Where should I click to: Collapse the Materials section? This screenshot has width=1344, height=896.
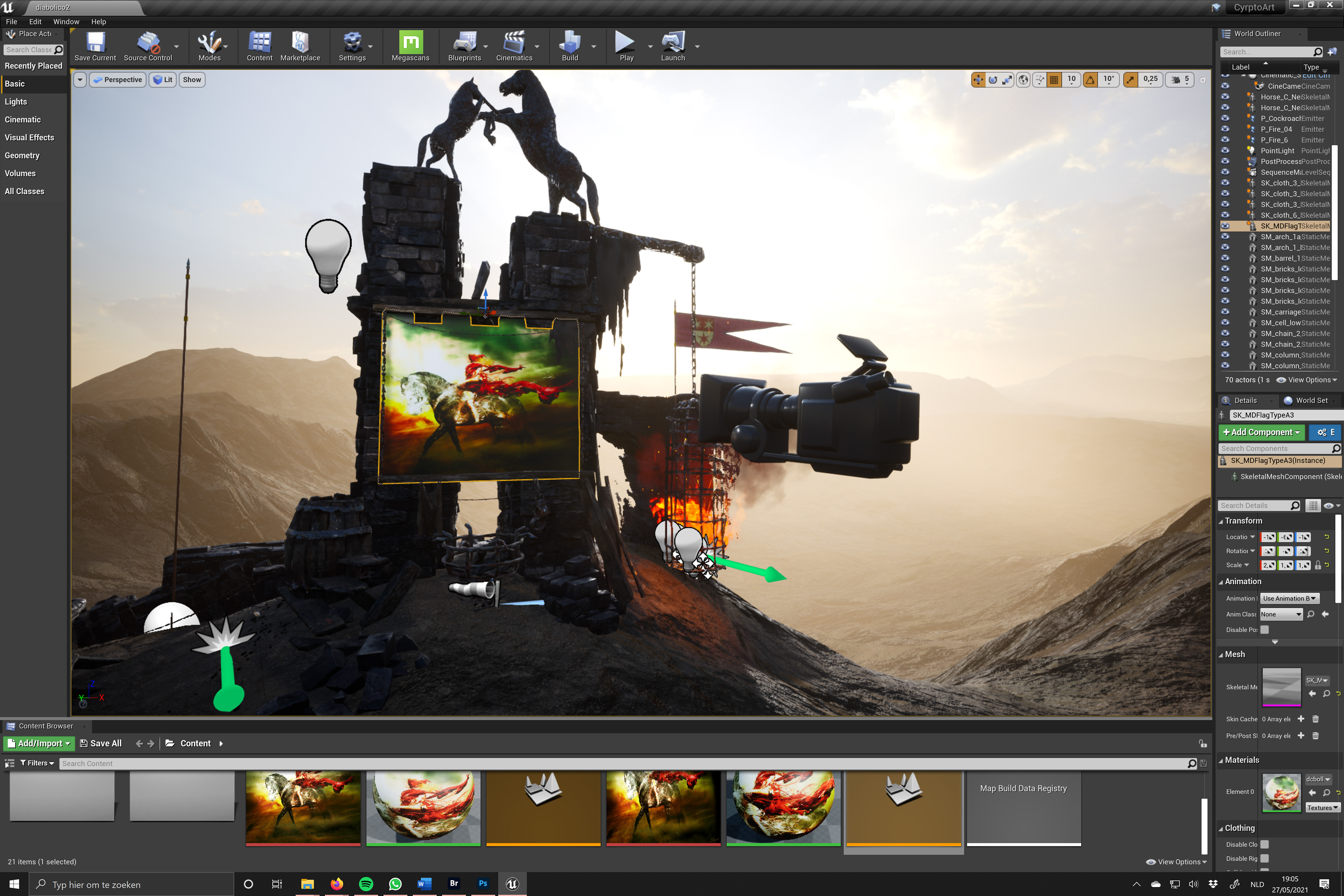[x=1220, y=761]
